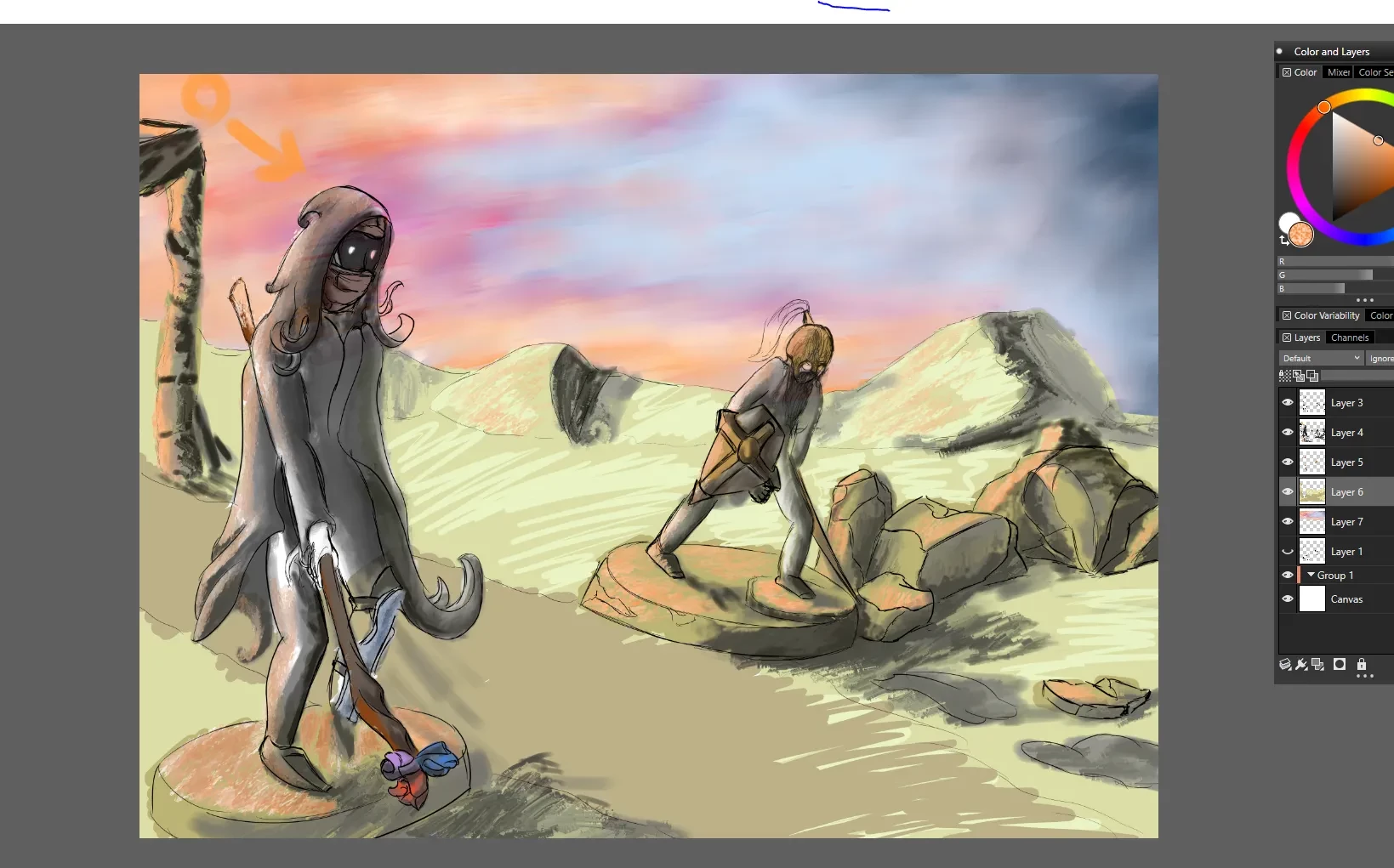The image size is (1394, 868).
Task: Select Layer 7 in the layer list
Action: click(x=1346, y=522)
